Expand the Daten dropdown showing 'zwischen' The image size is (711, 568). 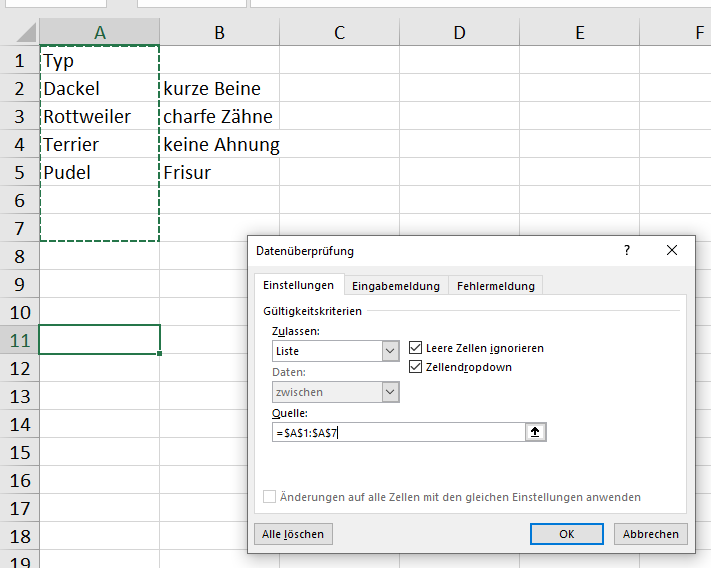390,393
